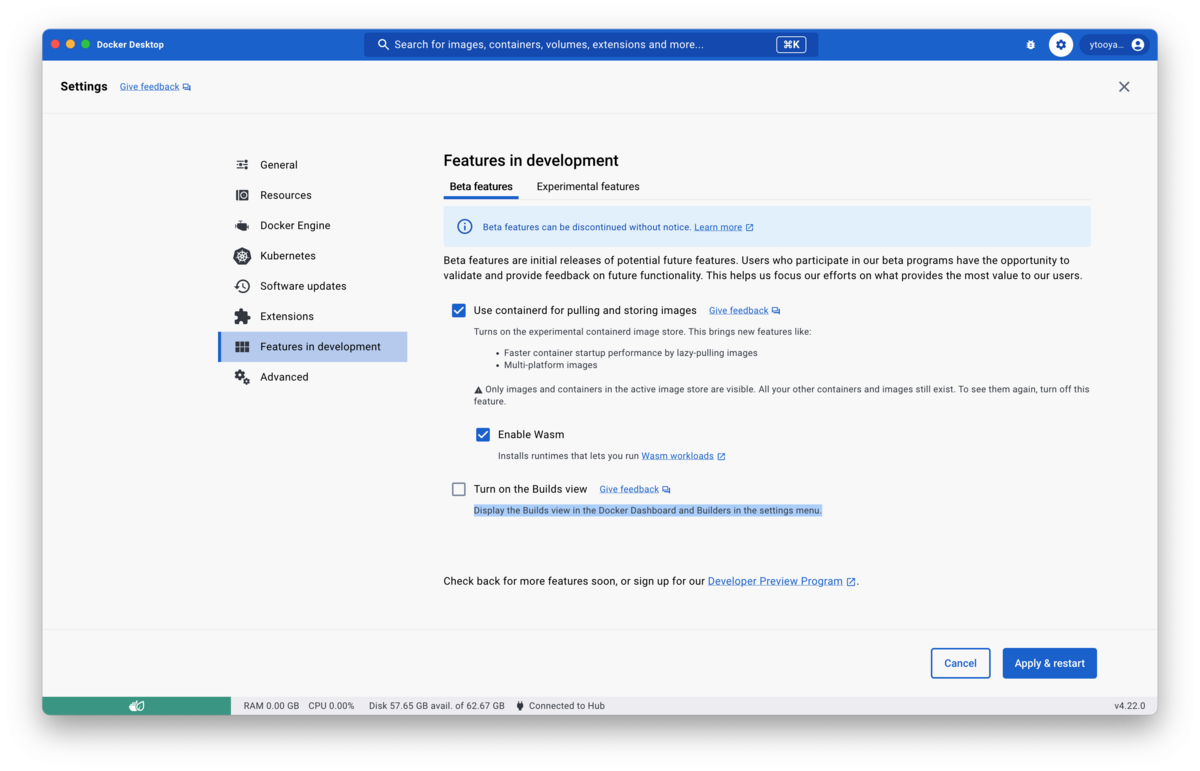1200x771 pixels.
Task: Switch to the Experimental features tab
Action: [588, 187]
